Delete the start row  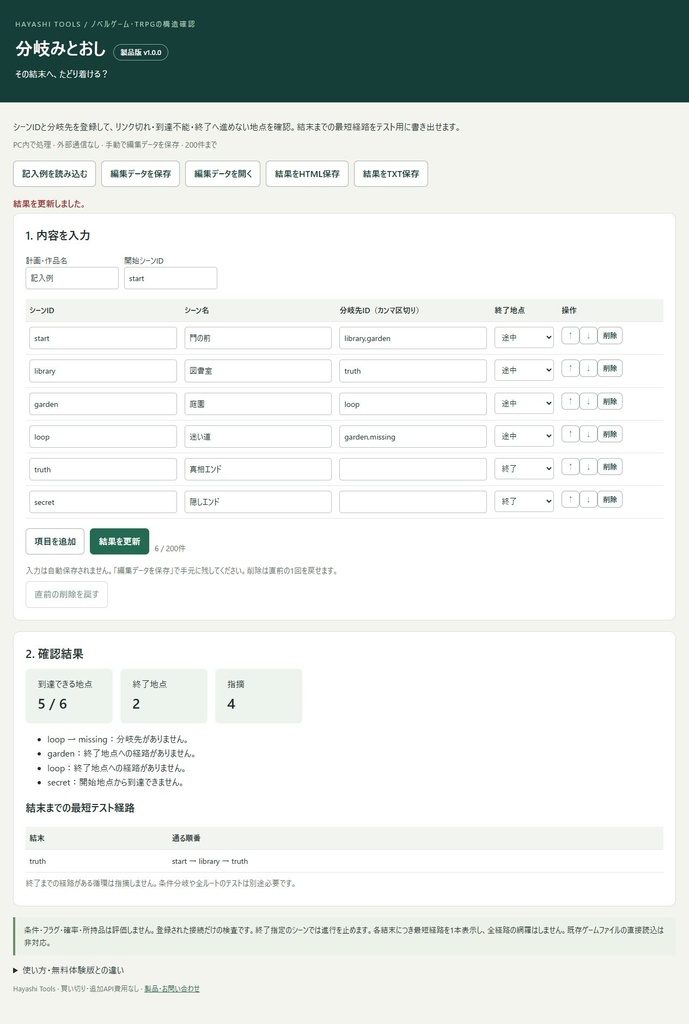coord(610,336)
